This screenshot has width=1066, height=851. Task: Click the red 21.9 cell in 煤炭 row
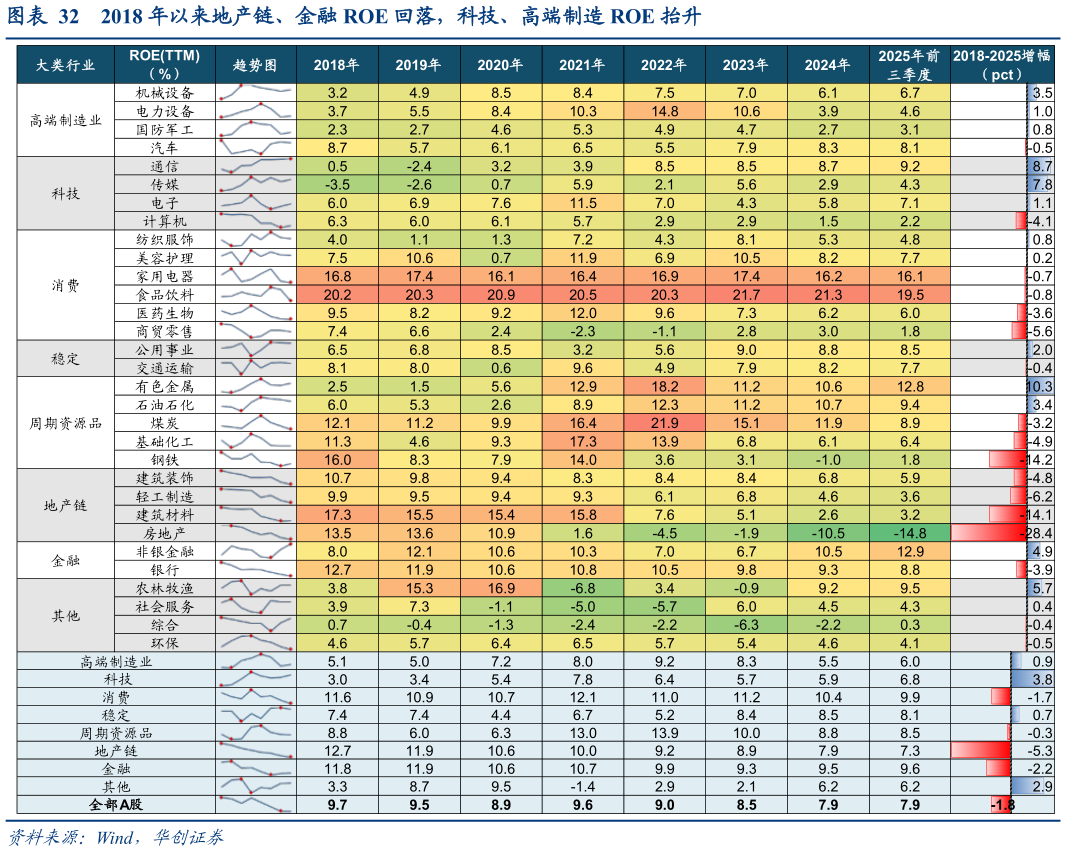point(665,423)
